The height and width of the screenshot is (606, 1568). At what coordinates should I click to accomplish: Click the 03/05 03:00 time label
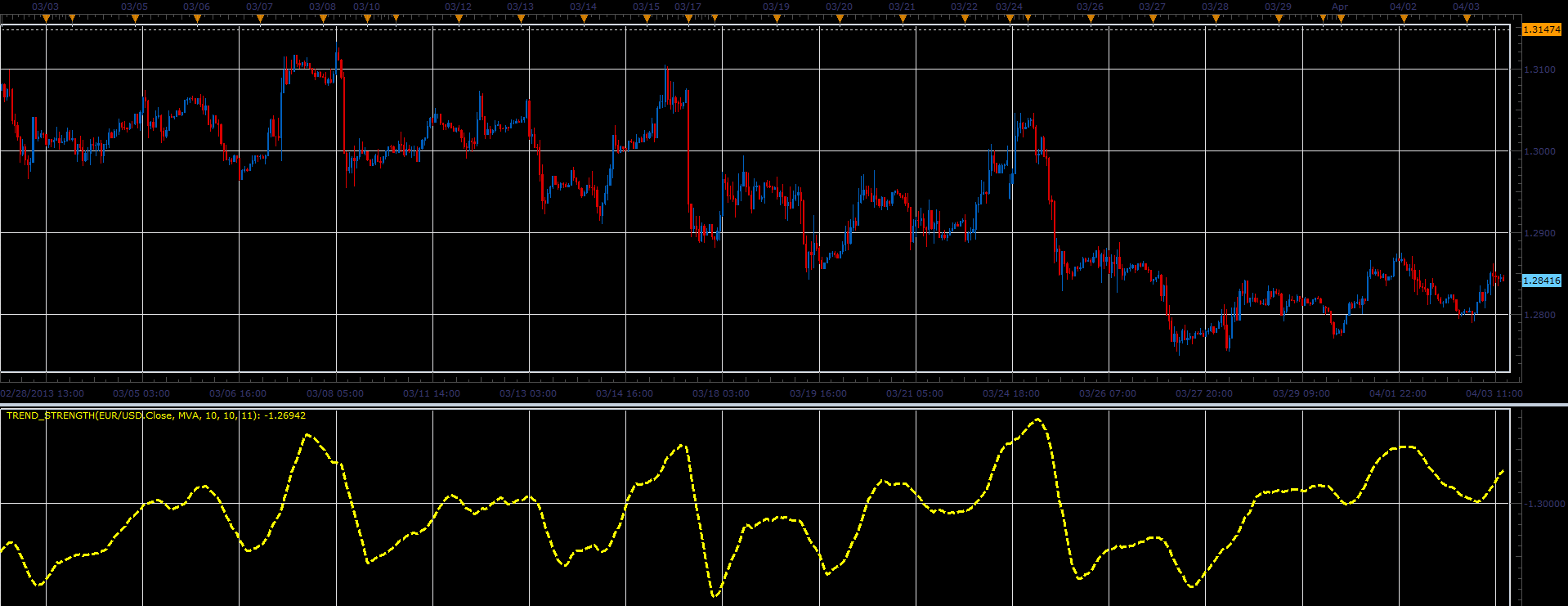pos(141,393)
